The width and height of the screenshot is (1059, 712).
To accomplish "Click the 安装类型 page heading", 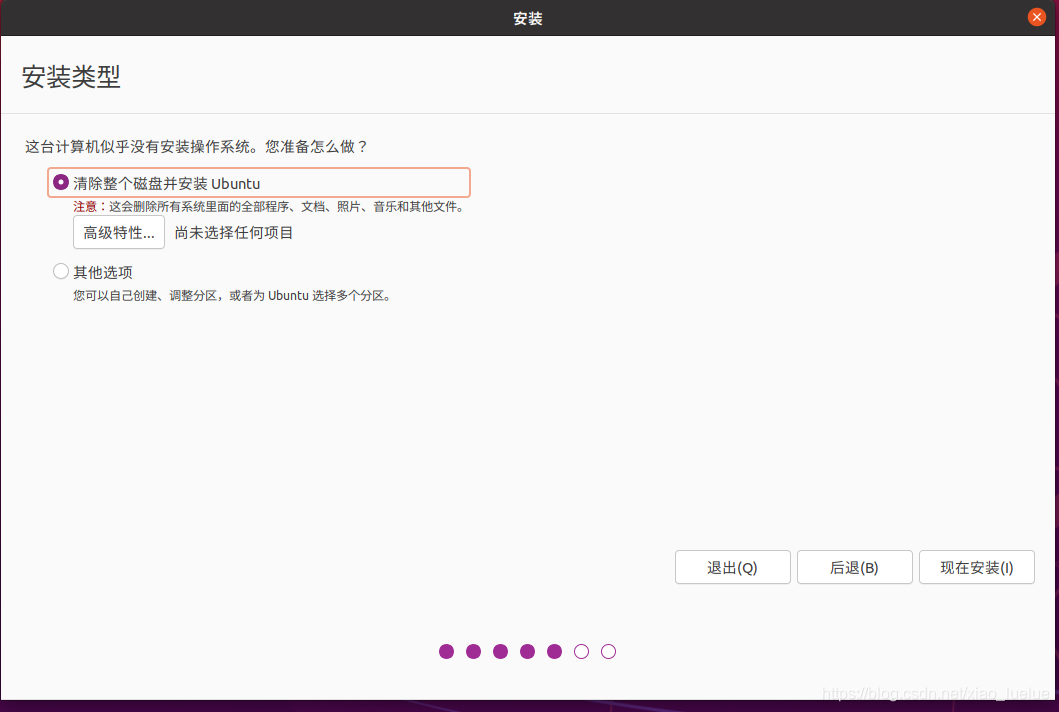I will 71,76.
